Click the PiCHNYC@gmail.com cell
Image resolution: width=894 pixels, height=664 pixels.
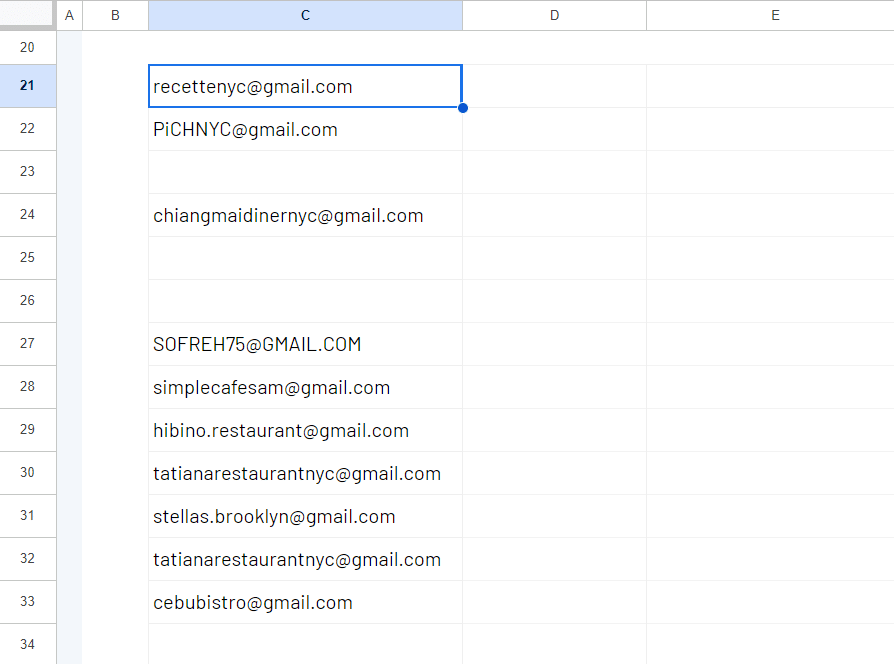pyautogui.click(x=304, y=130)
